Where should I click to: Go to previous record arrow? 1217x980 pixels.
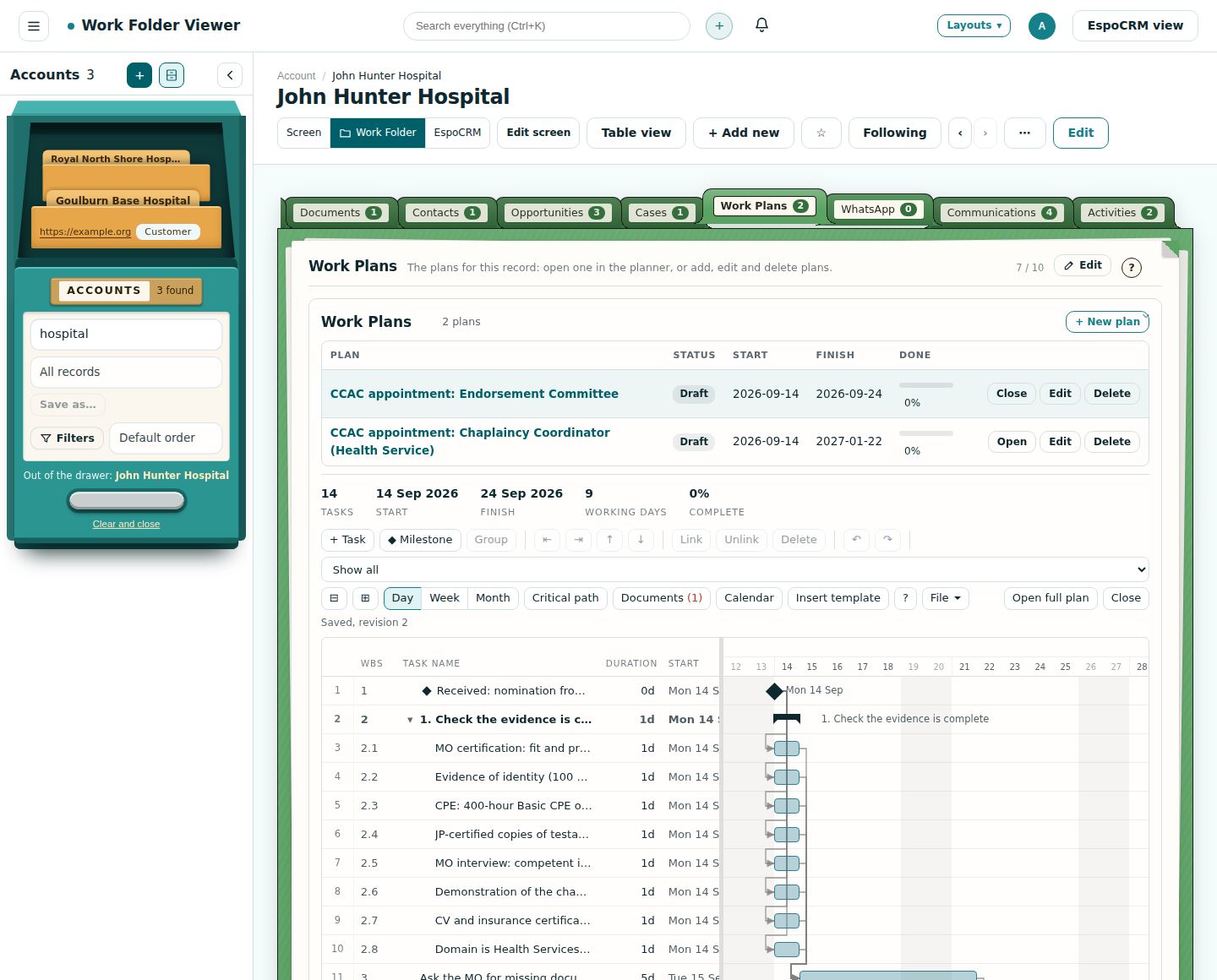tap(960, 133)
